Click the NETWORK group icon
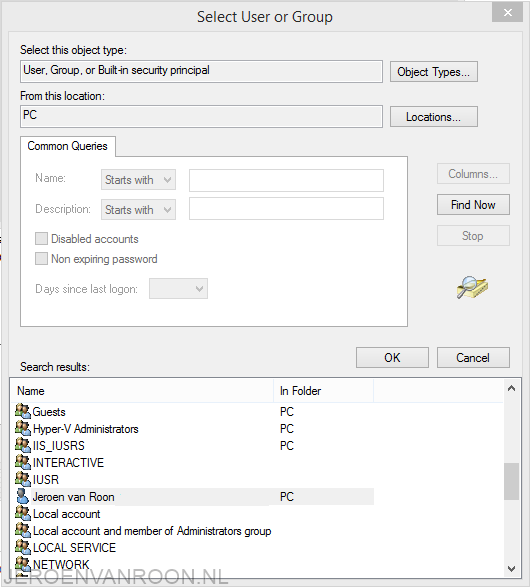 click(x=23, y=565)
